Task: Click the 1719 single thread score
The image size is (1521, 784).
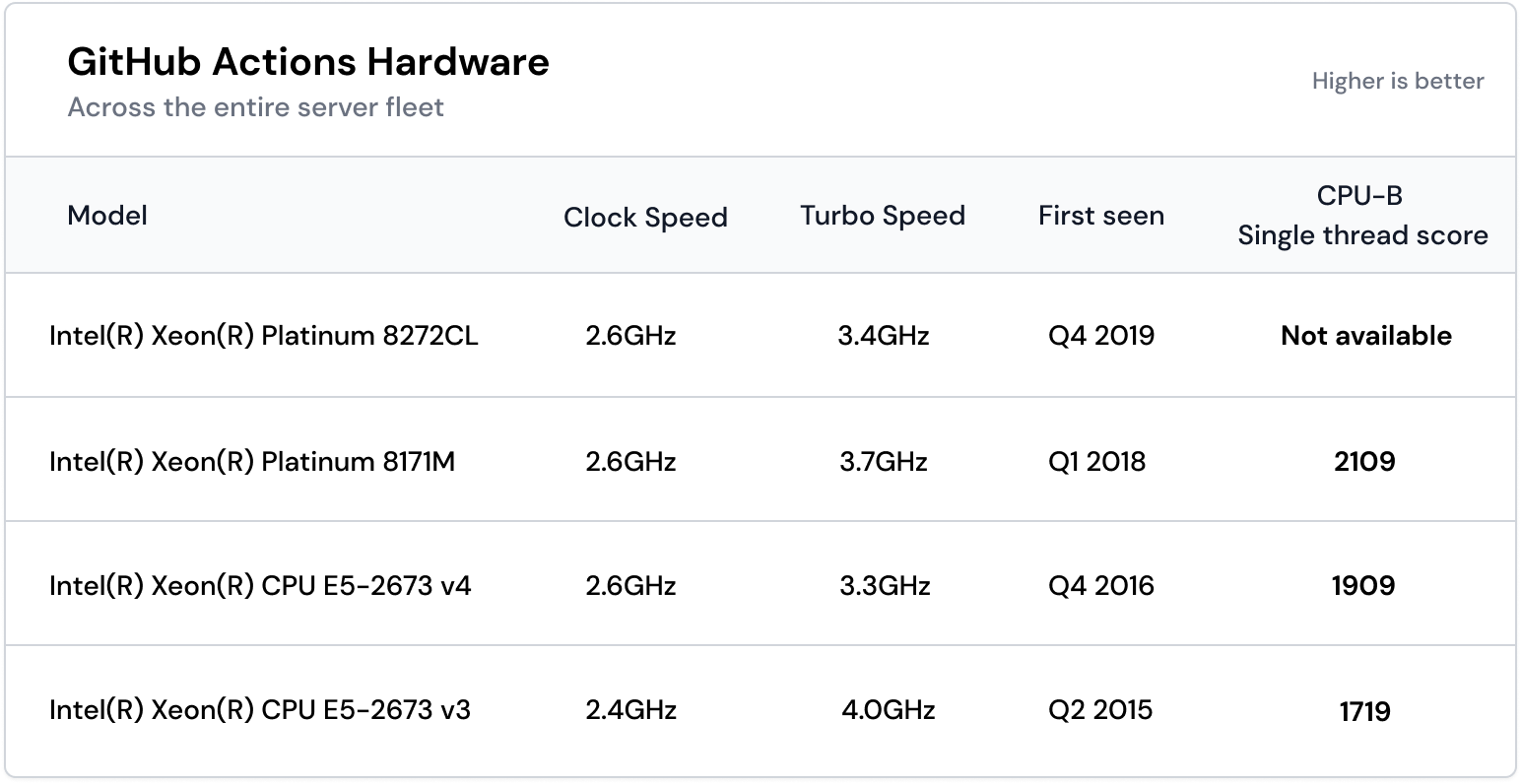Action: click(x=1364, y=711)
